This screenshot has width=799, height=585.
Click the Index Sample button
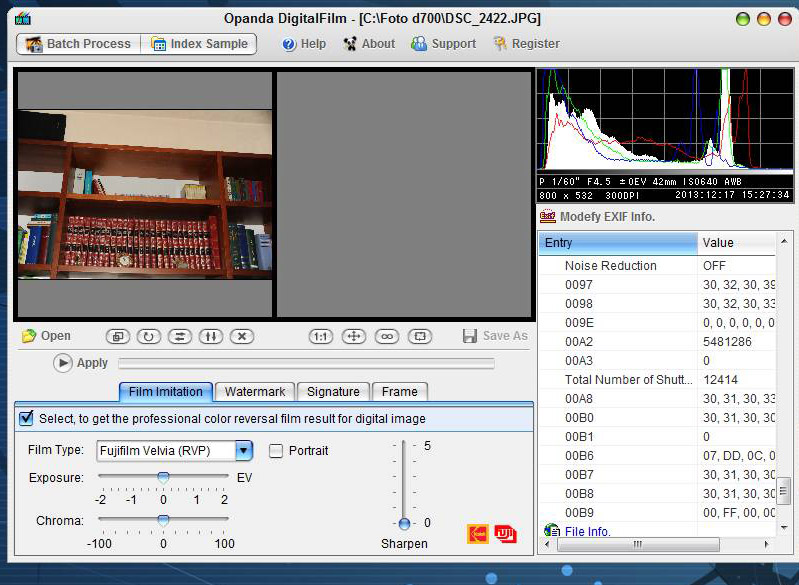click(198, 44)
